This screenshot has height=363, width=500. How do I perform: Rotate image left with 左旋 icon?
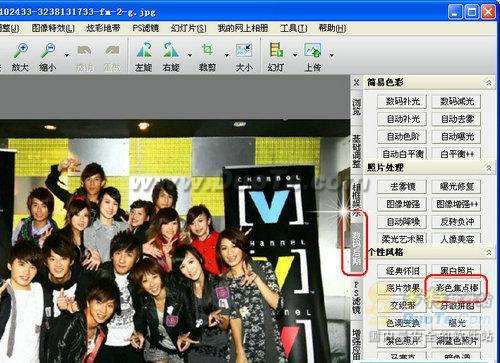click(144, 51)
